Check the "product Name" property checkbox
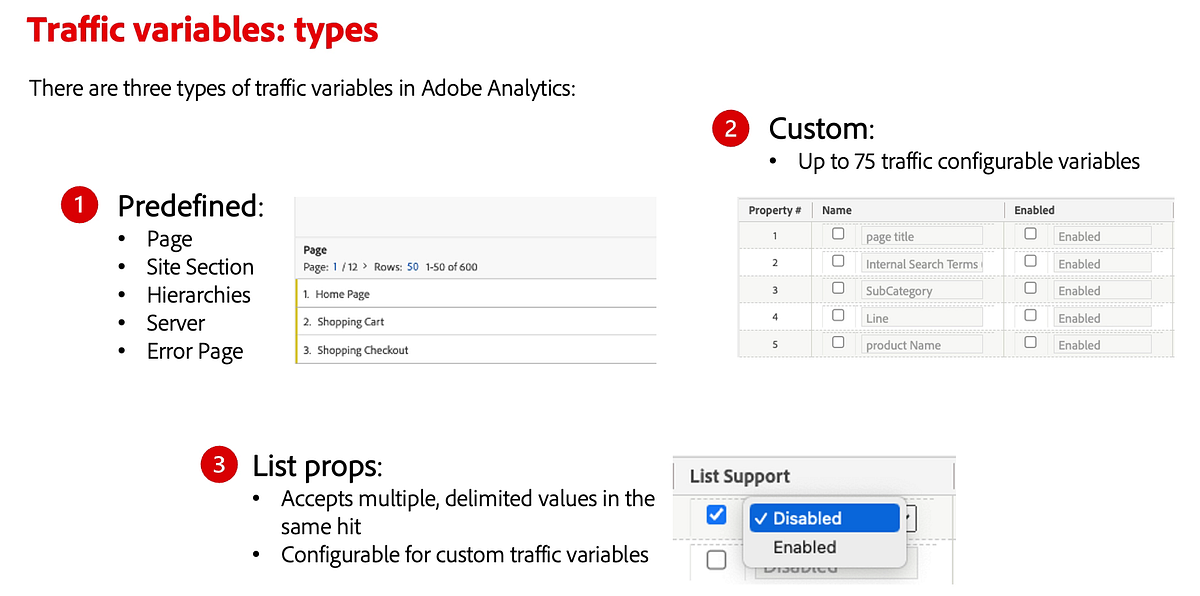Image resolution: width=1200 pixels, height=596 pixels. pyautogui.click(x=838, y=343)
